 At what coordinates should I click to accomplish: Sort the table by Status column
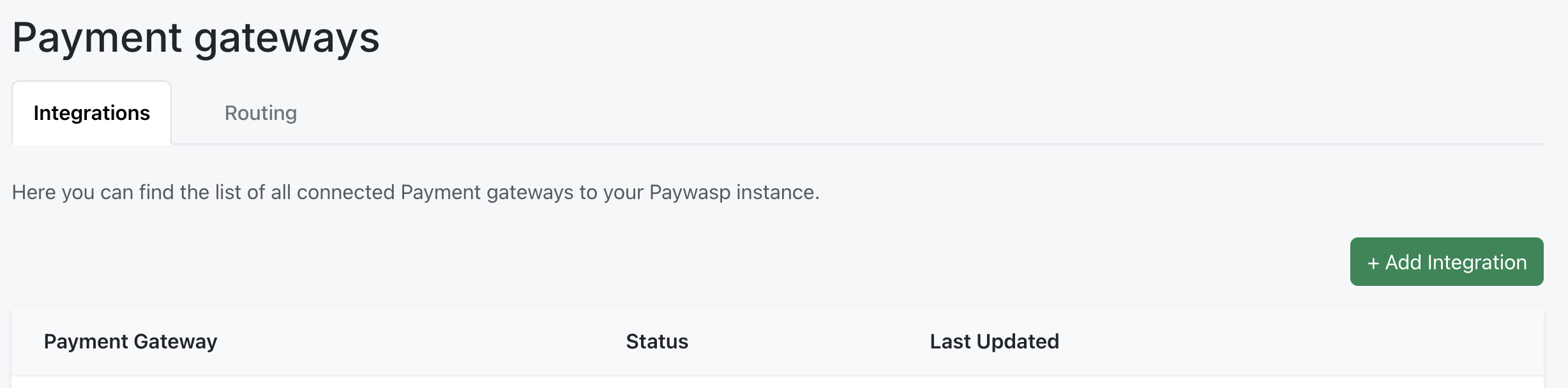[x=656, y=342]
